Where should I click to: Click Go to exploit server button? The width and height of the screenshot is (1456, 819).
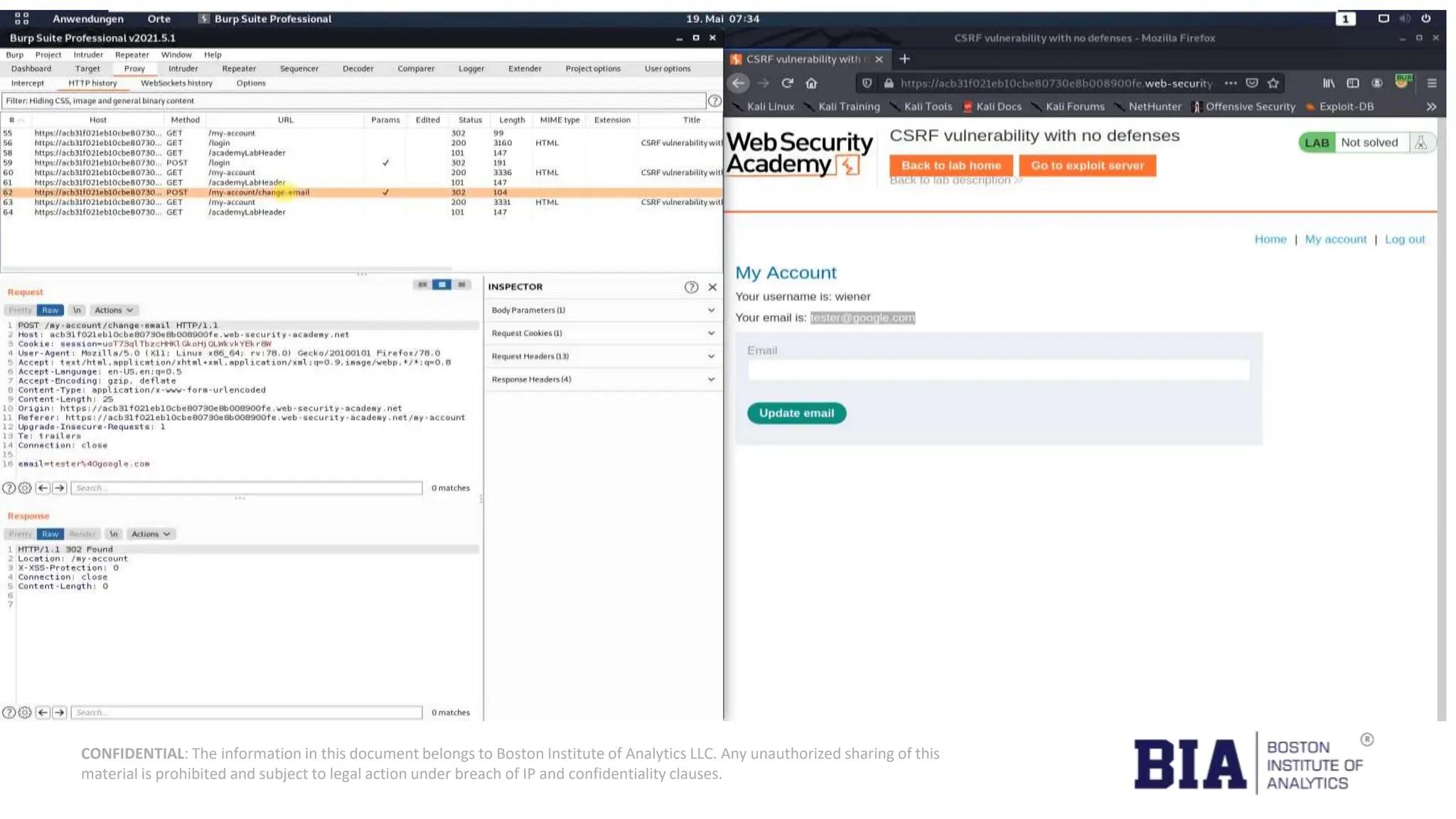coord(1087,165)
